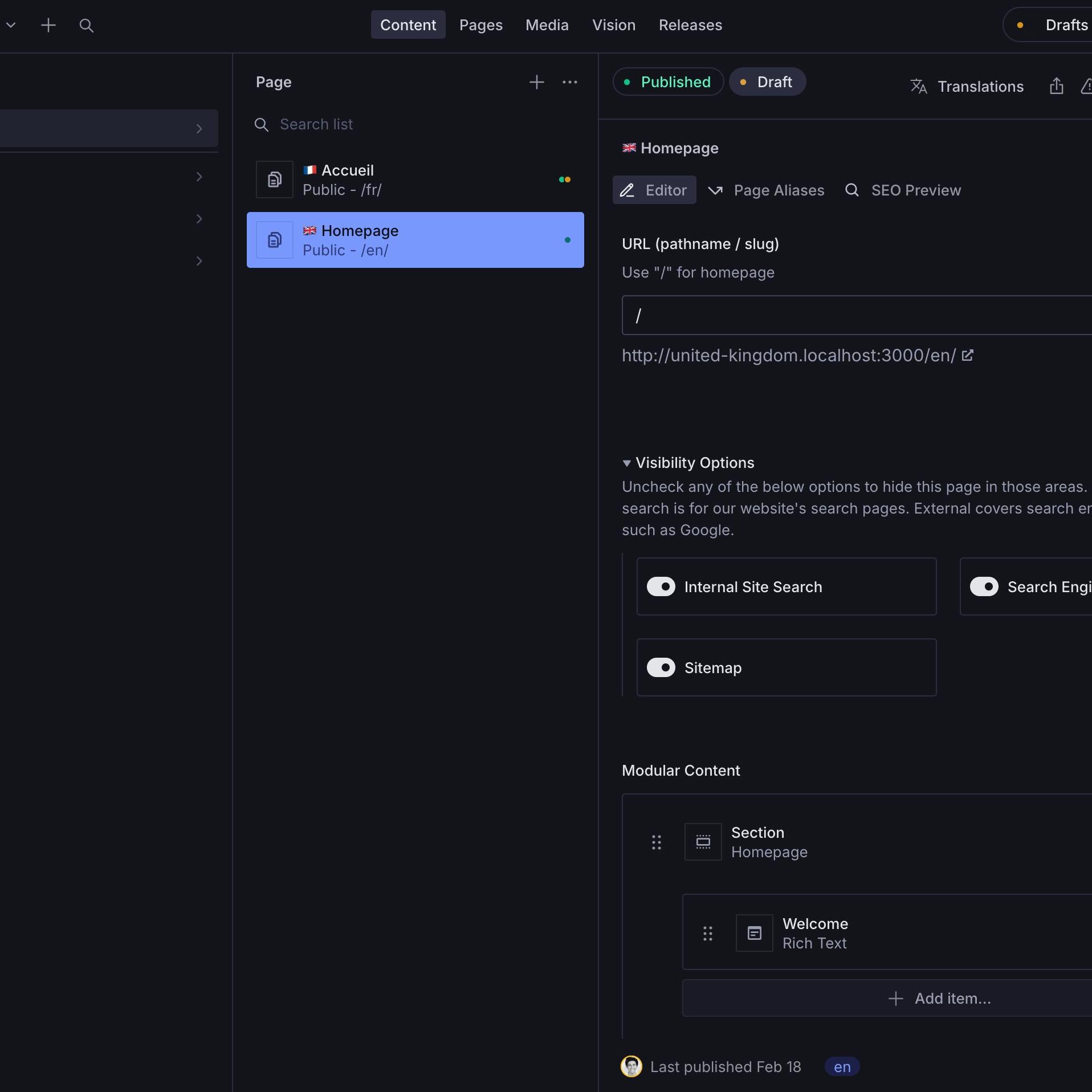Click the Homepage document icon in list
Image resolution: width=1092 pixels, height=1092 pixels.
point(274,240)
